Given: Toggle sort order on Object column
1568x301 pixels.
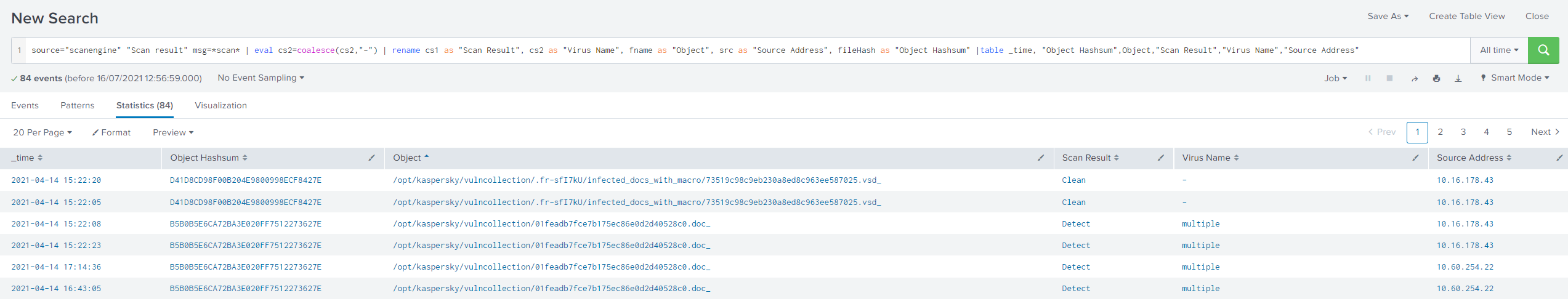Looking at the screenshot, I should click(x=411, y=158).
